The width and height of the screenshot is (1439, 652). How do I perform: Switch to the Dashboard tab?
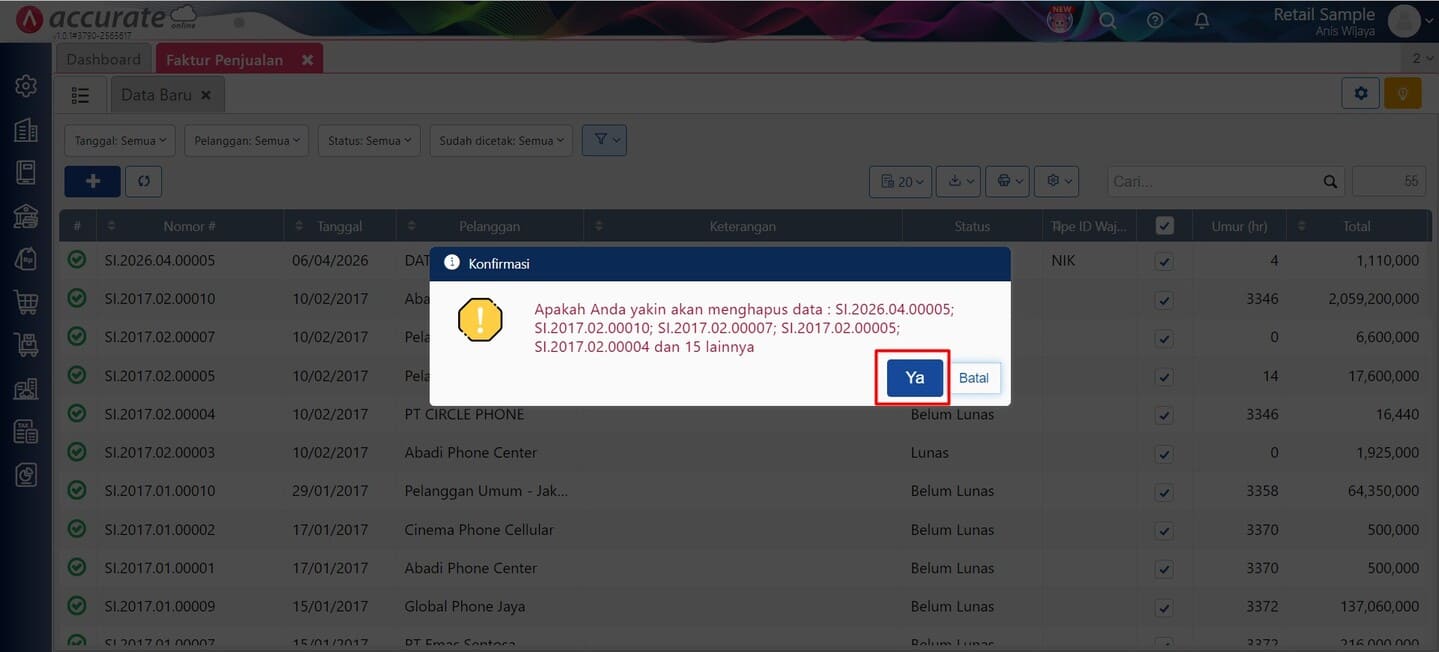(104, 59)
